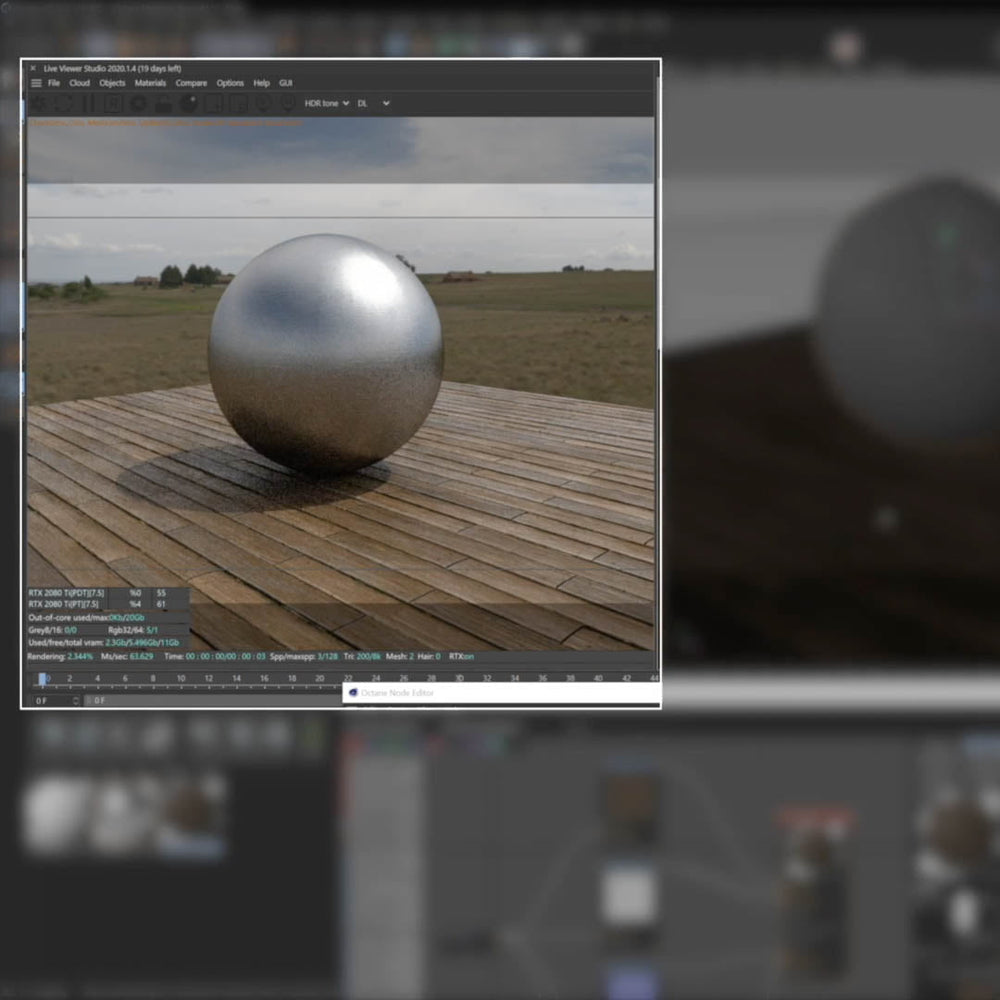1000x1000 pixels.
Task: Open the Materials menu
Action: [x=150, y=83]
